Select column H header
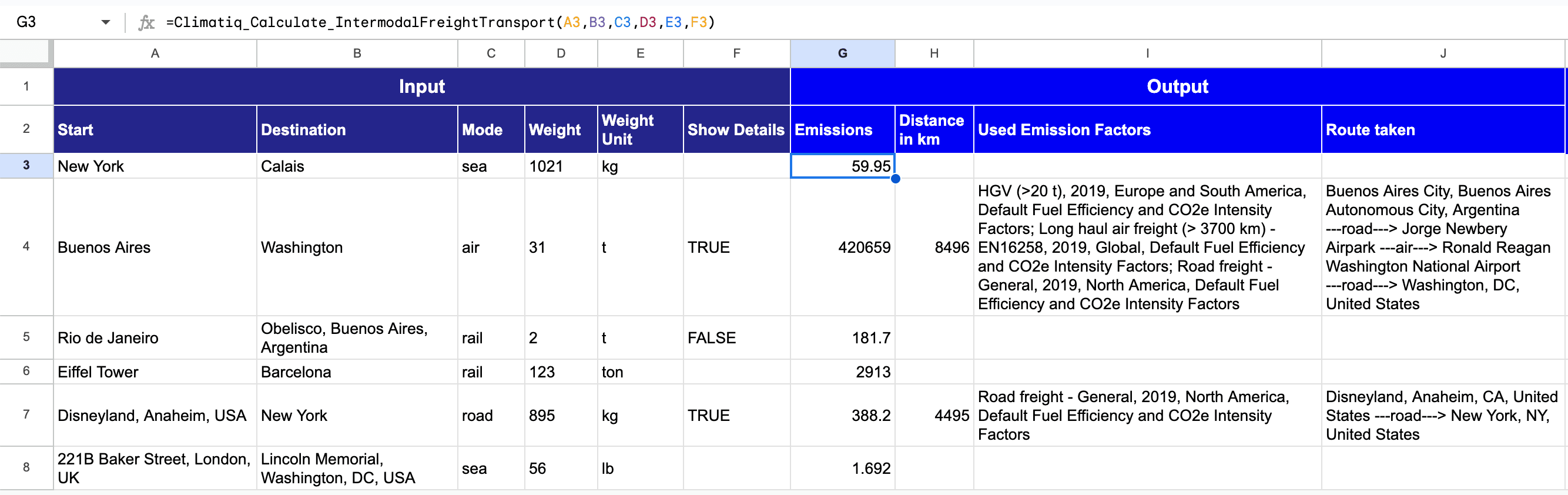Viewport: 1568px width, 495px height. 934,53
